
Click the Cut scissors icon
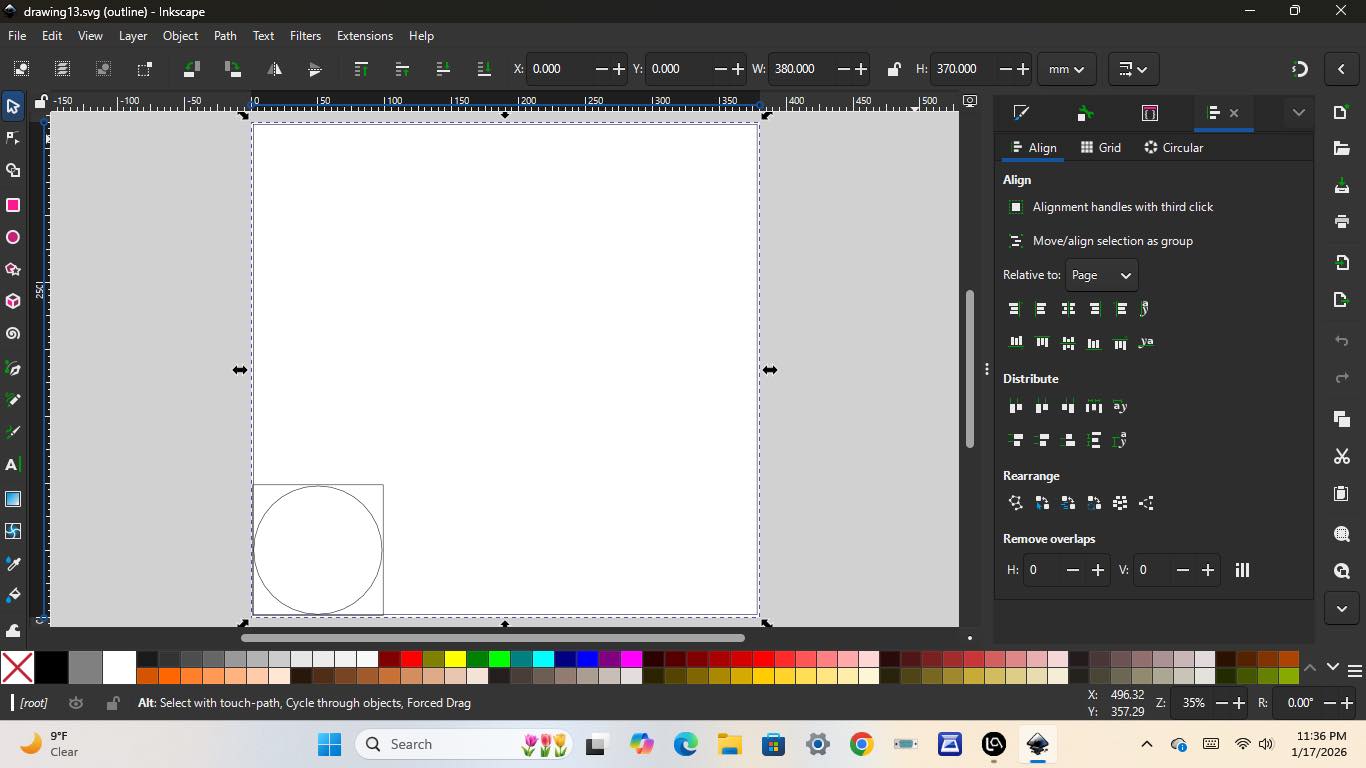coord(1342,457)
